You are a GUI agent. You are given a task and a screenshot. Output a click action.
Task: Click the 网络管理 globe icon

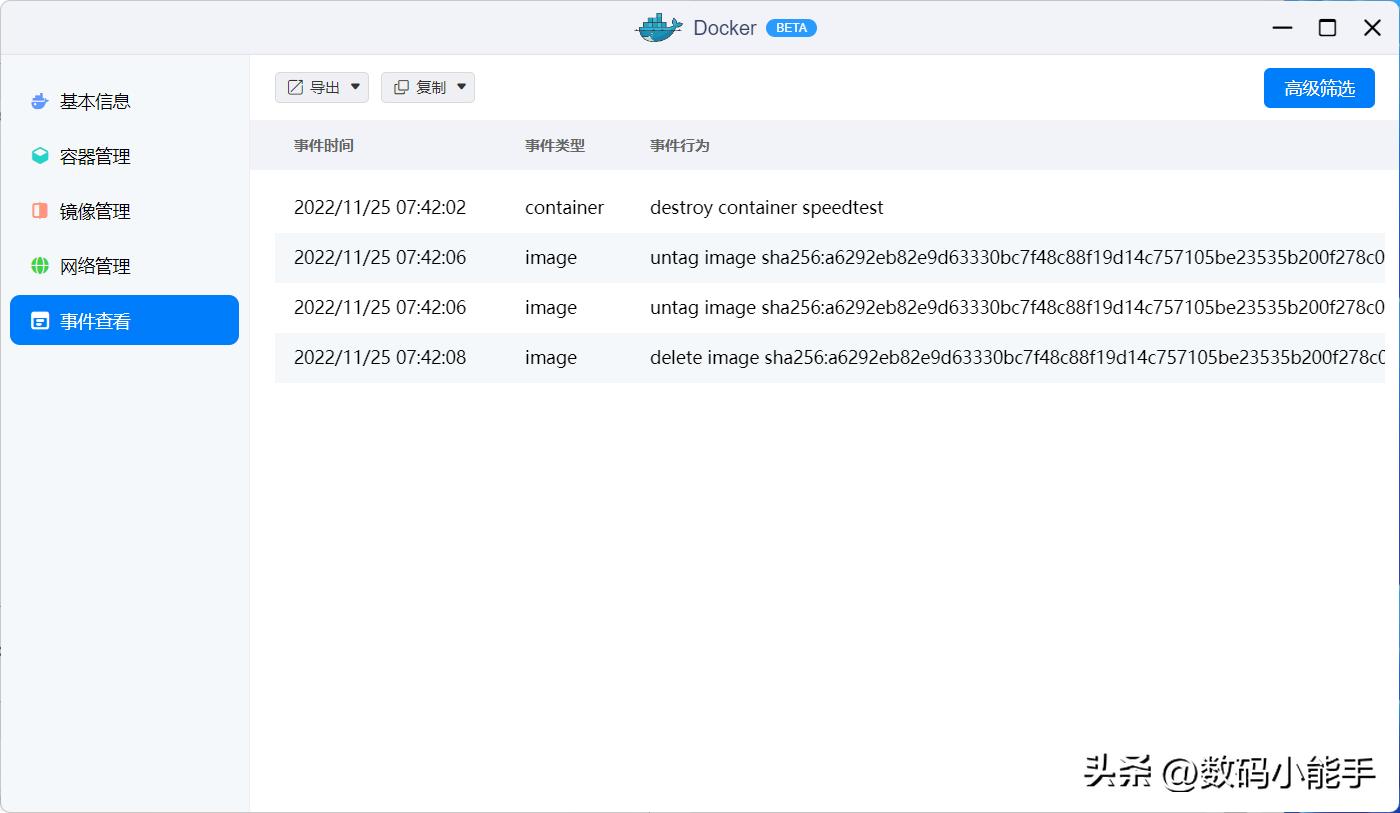pyautogui.click(x=39, y=266)
